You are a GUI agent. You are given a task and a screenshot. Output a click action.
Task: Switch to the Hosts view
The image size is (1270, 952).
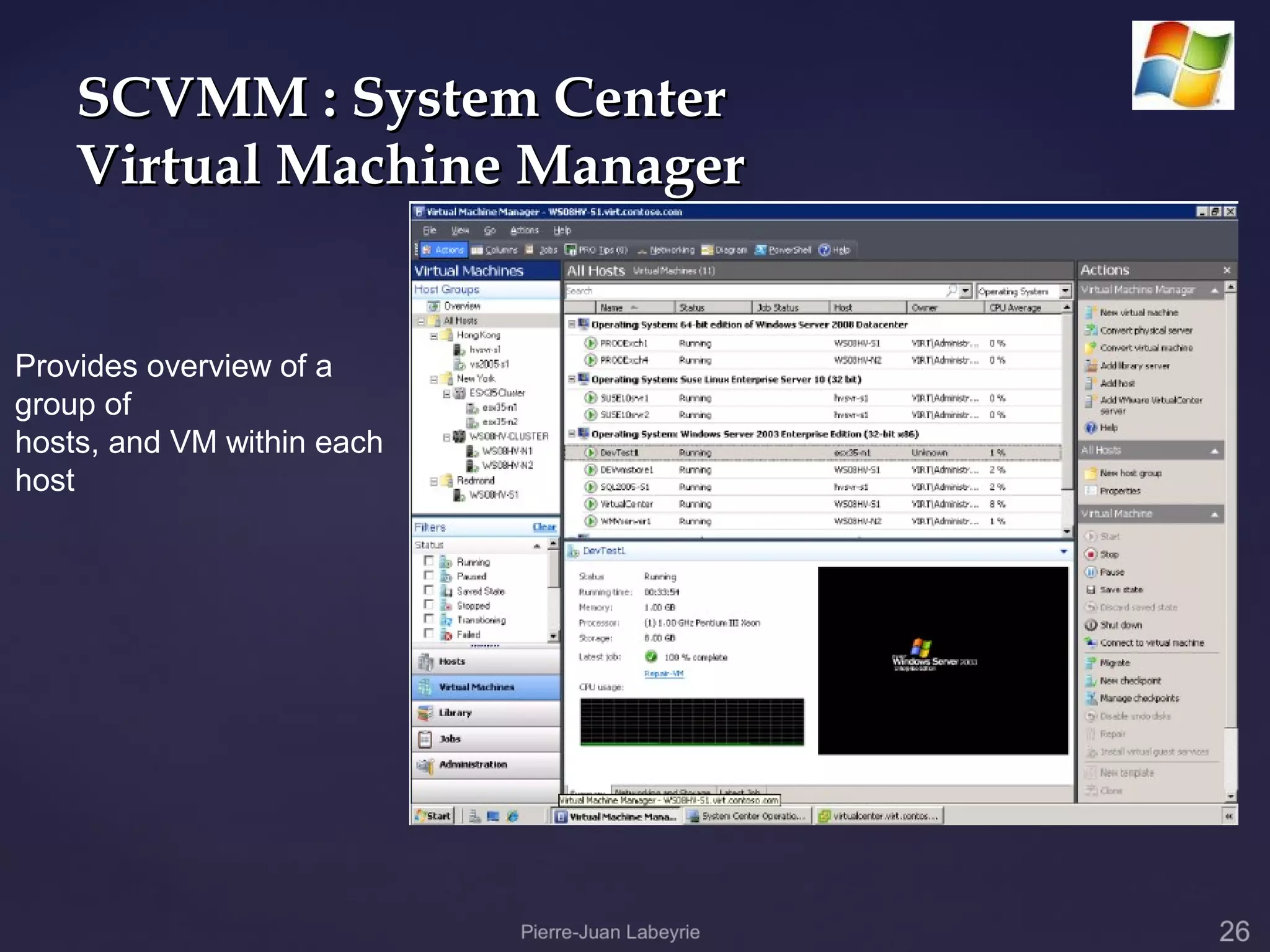[486, 661]
